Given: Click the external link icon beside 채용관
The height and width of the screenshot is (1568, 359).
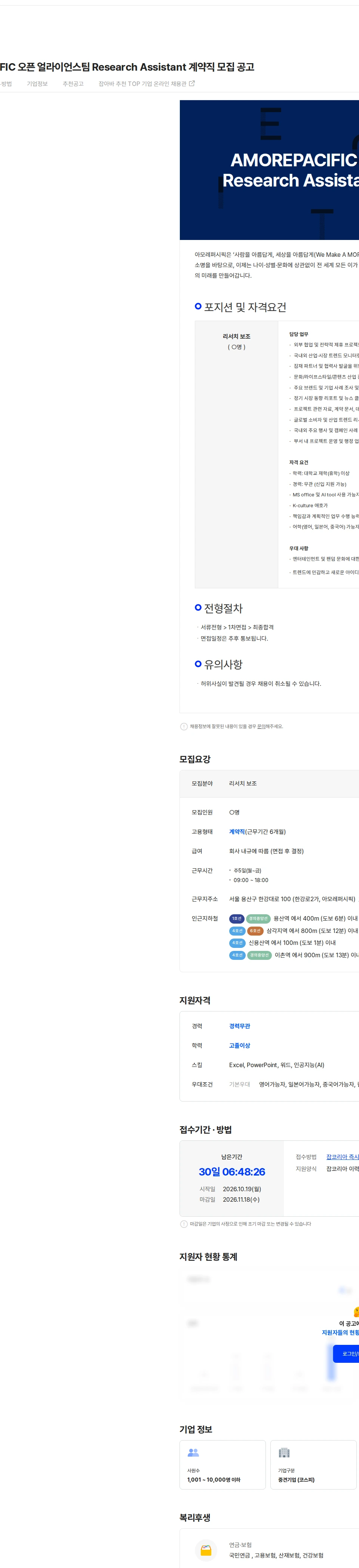Looking at the screenshot, I should (192, 83).
